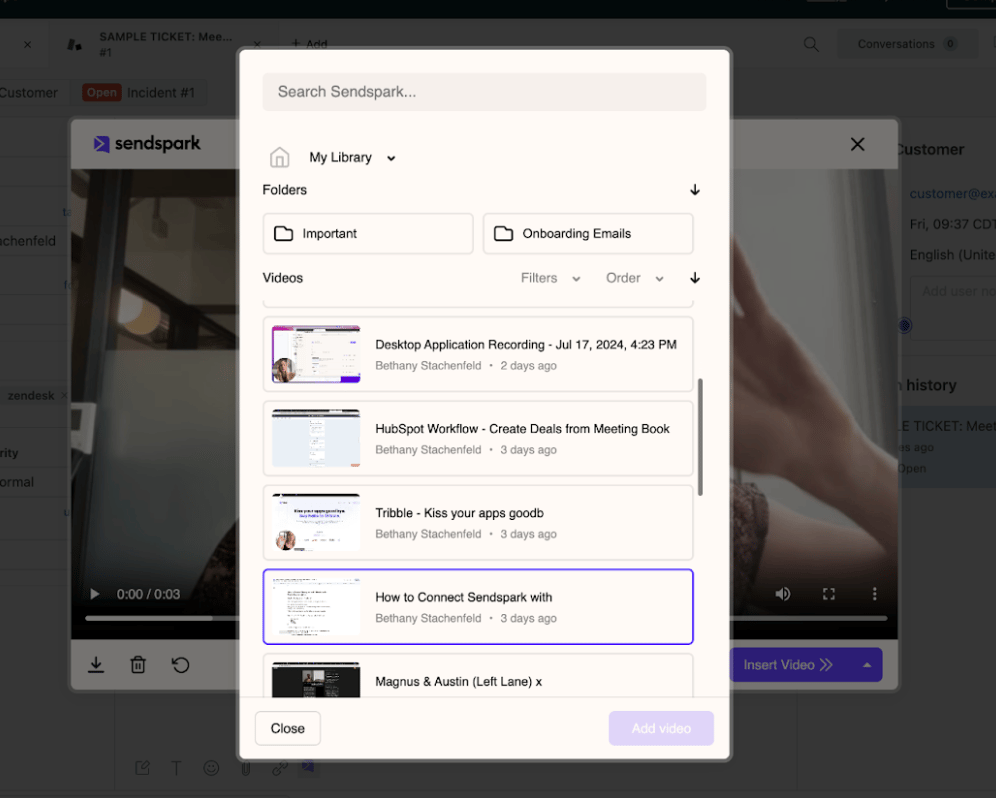The width and height of the screenshot is (996, 798).
Task: Collapse the Videos section arrow
Action: [x=695, y=278]
